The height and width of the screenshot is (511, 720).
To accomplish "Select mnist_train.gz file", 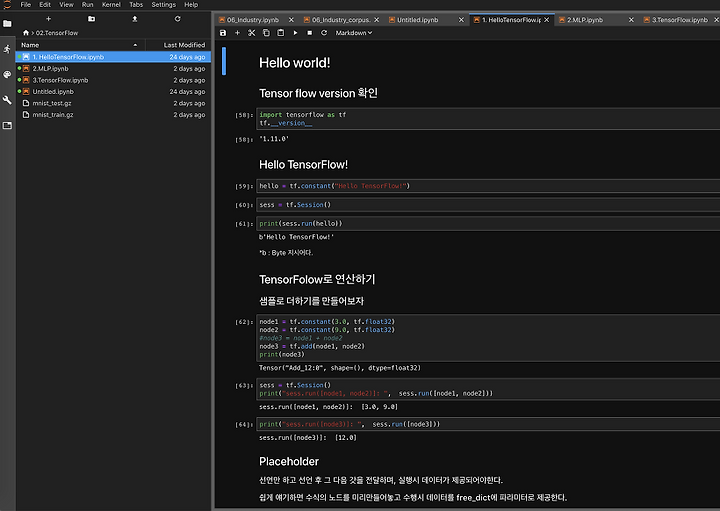I will pyautogui.click(x=113, y=115).
